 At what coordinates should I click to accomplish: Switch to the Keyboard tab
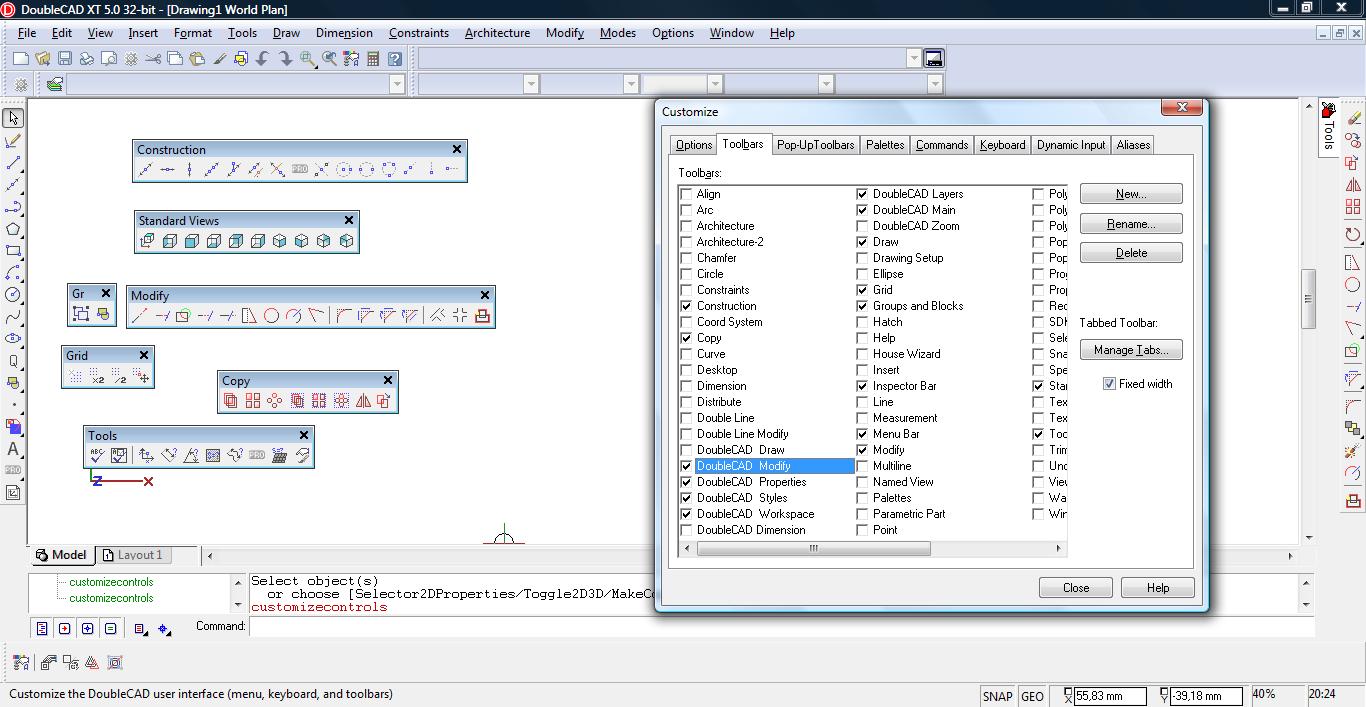click(1002, 145)
